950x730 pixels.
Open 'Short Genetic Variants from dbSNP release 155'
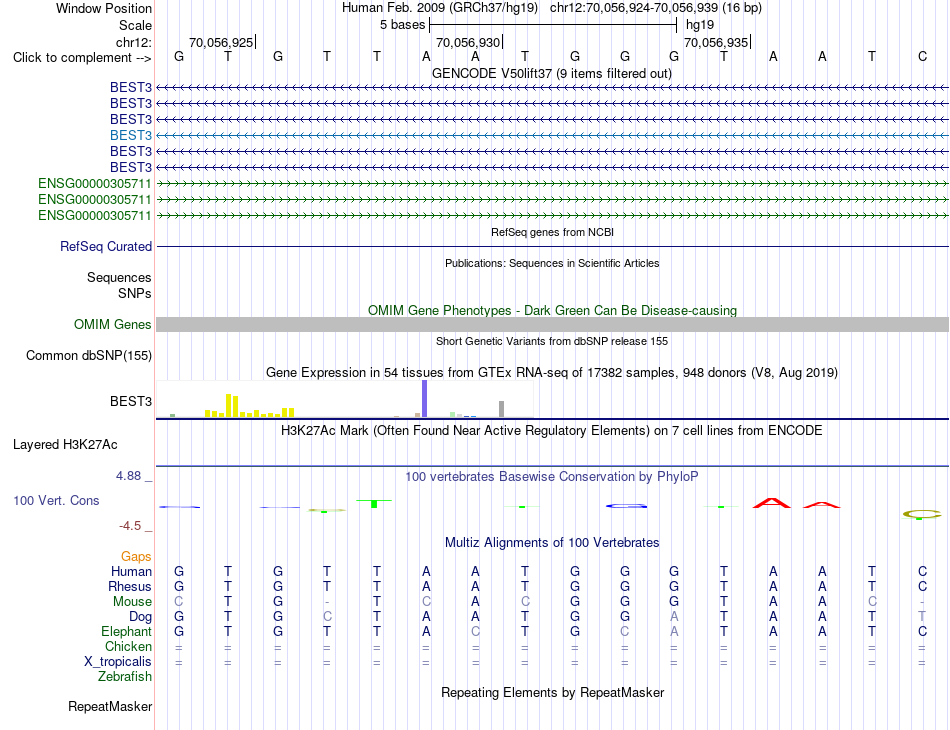[x=552, y=341]
